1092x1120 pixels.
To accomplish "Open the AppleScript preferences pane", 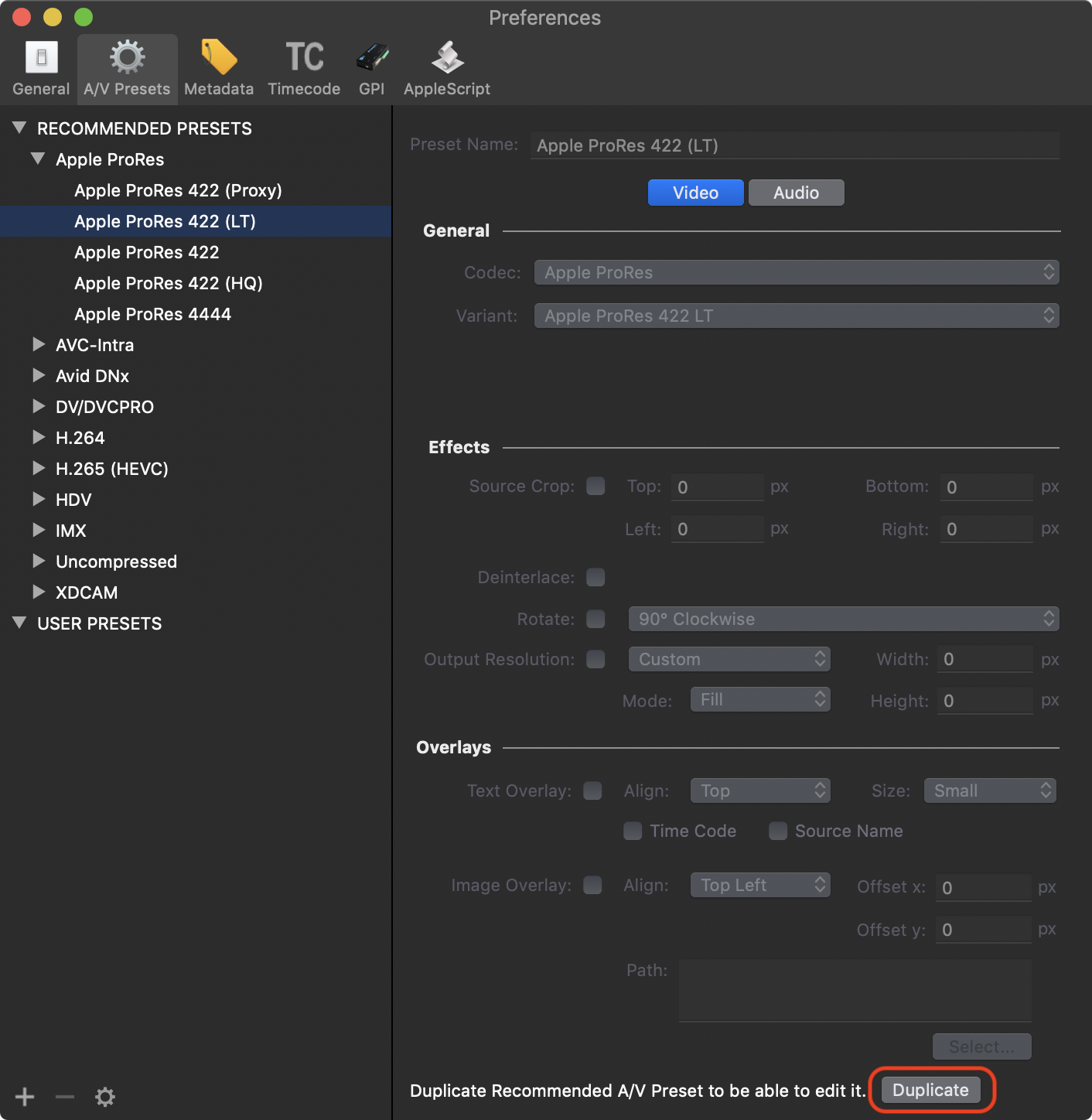I will click(447, 70).
